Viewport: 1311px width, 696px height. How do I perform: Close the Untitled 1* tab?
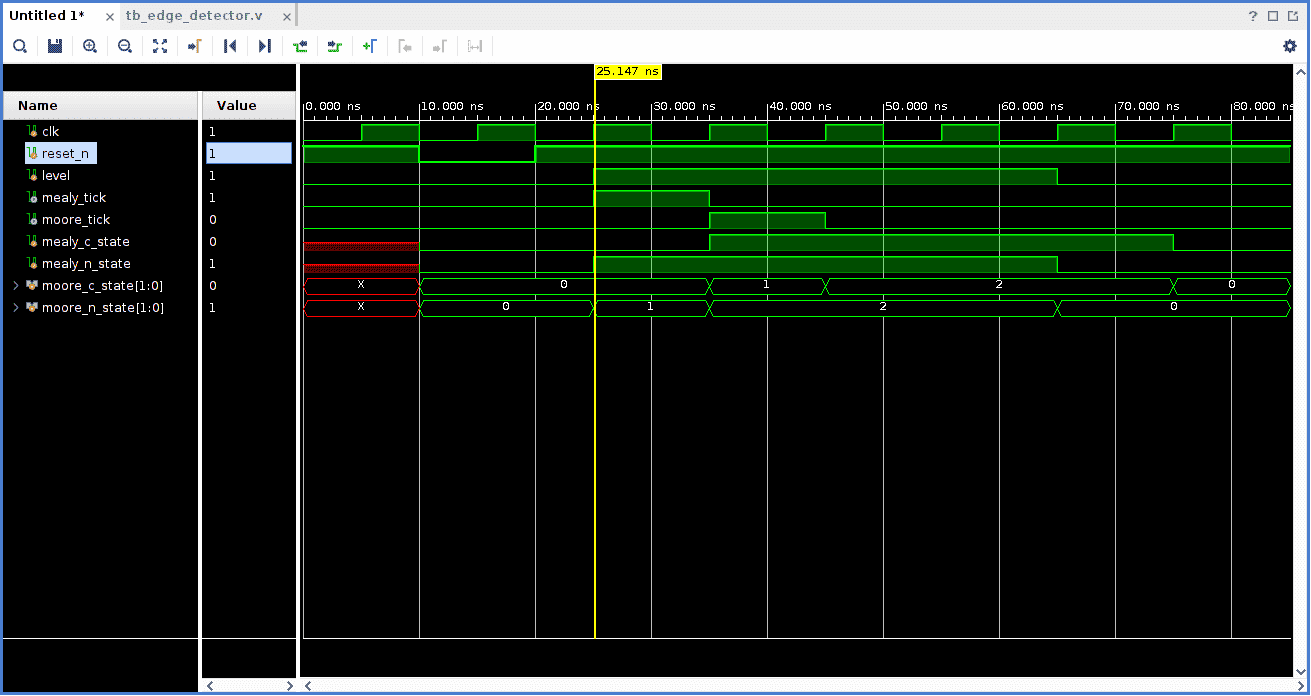pyautogui.click(x=110, y=17)
